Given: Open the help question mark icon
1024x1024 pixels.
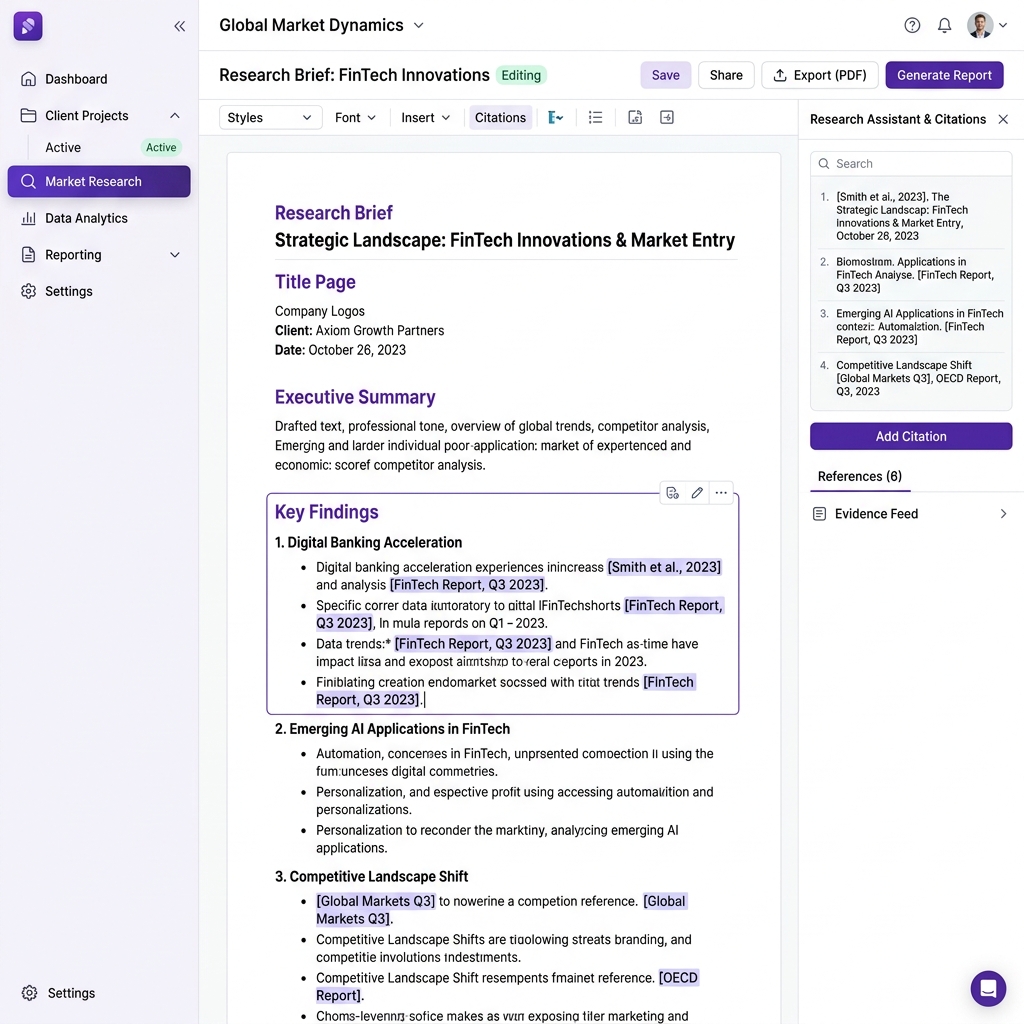Looking at the screenshot, I should click(912, 25).
